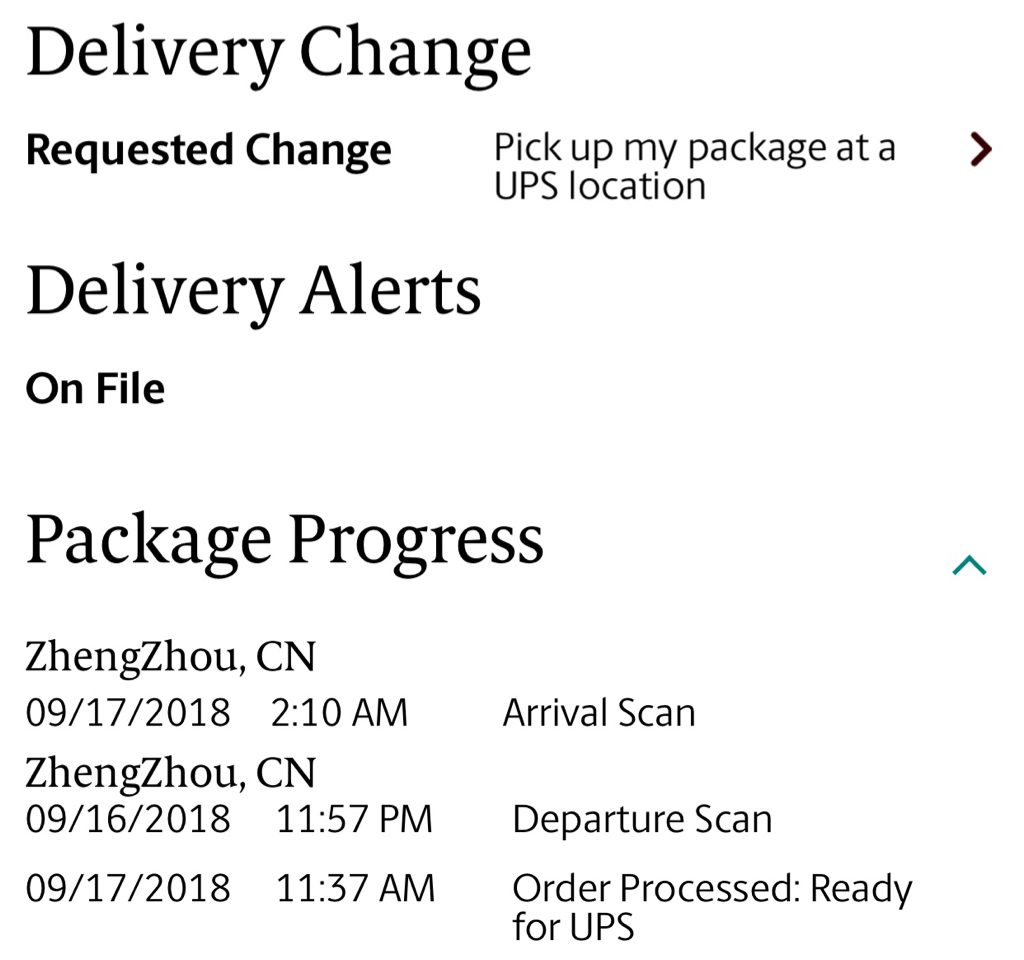Select the 09/17/2018 date beside Order Processed

(128, 888)
